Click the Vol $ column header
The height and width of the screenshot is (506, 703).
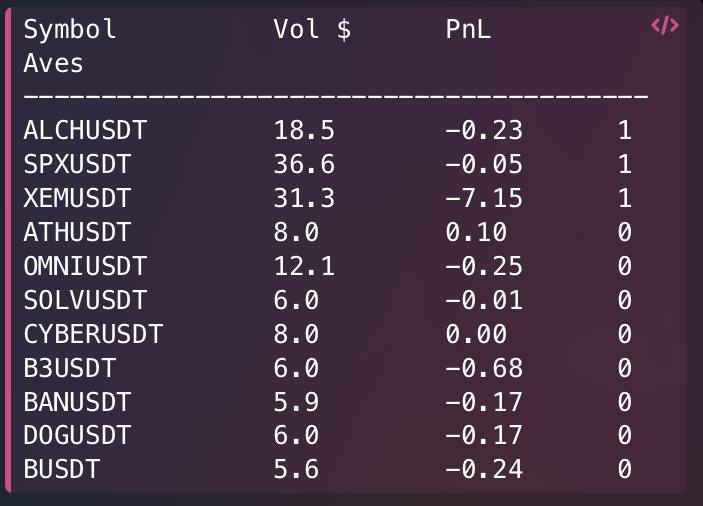(312, 30)
